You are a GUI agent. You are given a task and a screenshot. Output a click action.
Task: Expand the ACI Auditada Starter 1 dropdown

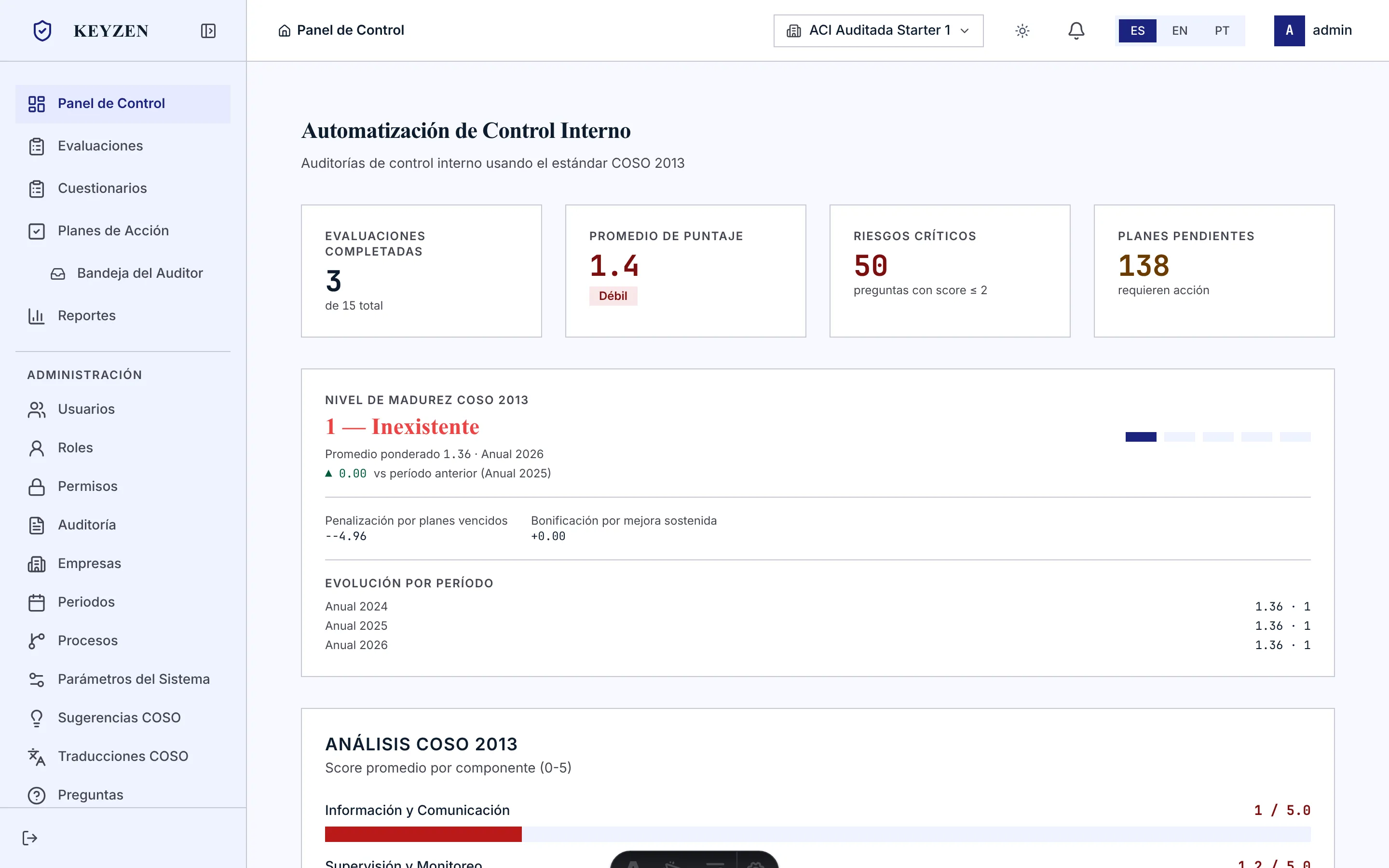[x=878, y=30]
